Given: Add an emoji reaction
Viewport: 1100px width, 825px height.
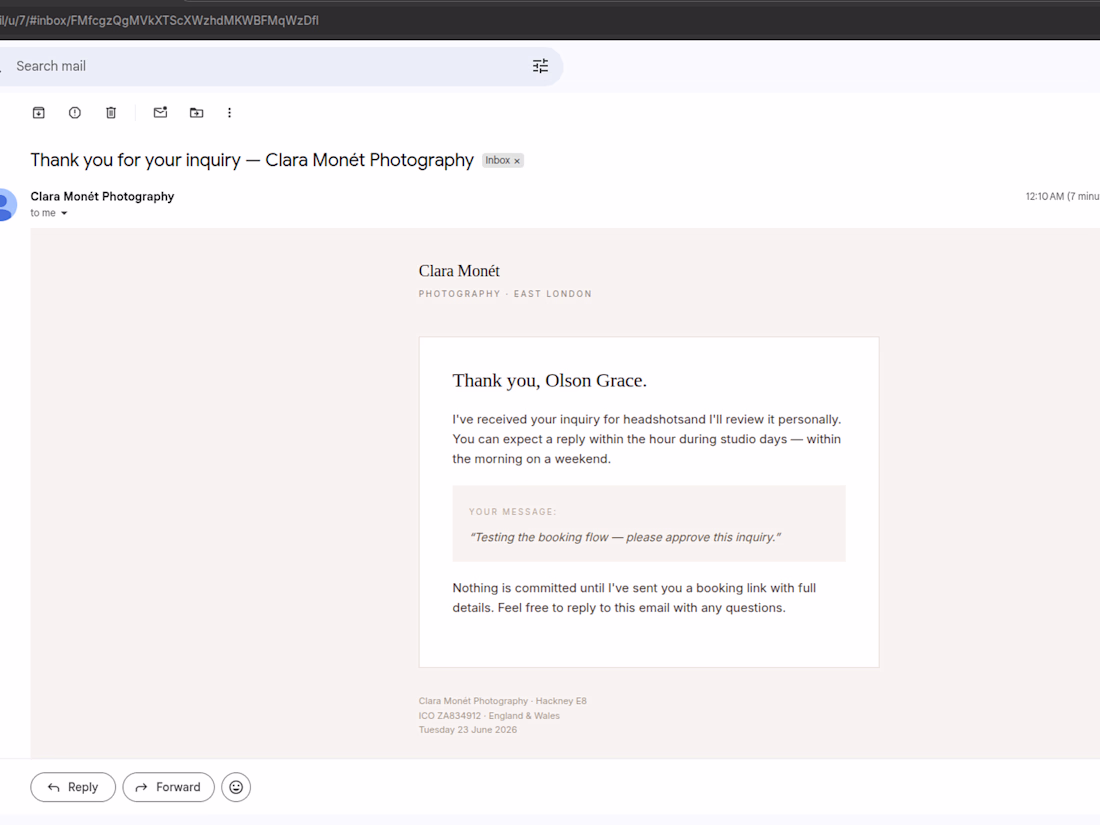Looking at the screenshot, I should click(x=236, y=787).
